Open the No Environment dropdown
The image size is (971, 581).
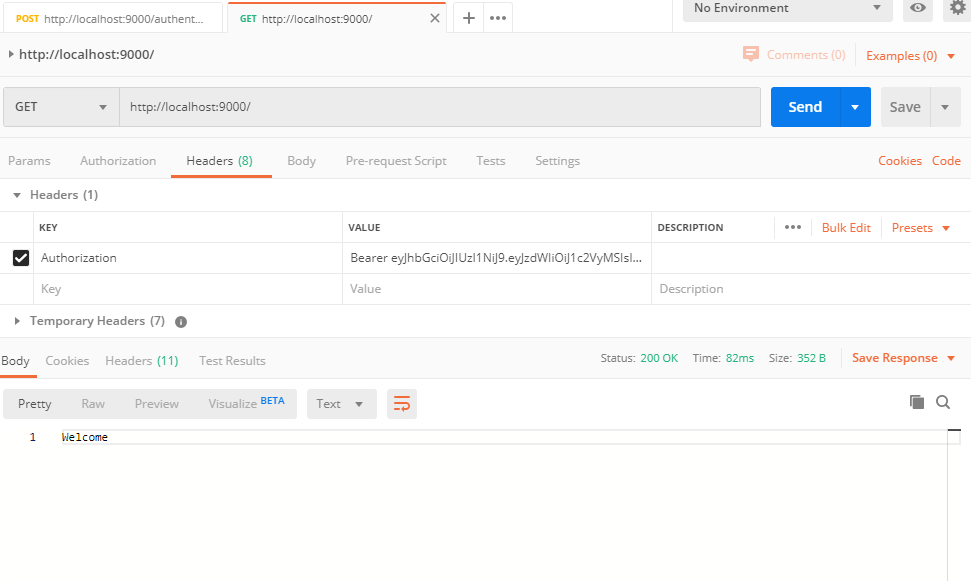coord(786,10)
